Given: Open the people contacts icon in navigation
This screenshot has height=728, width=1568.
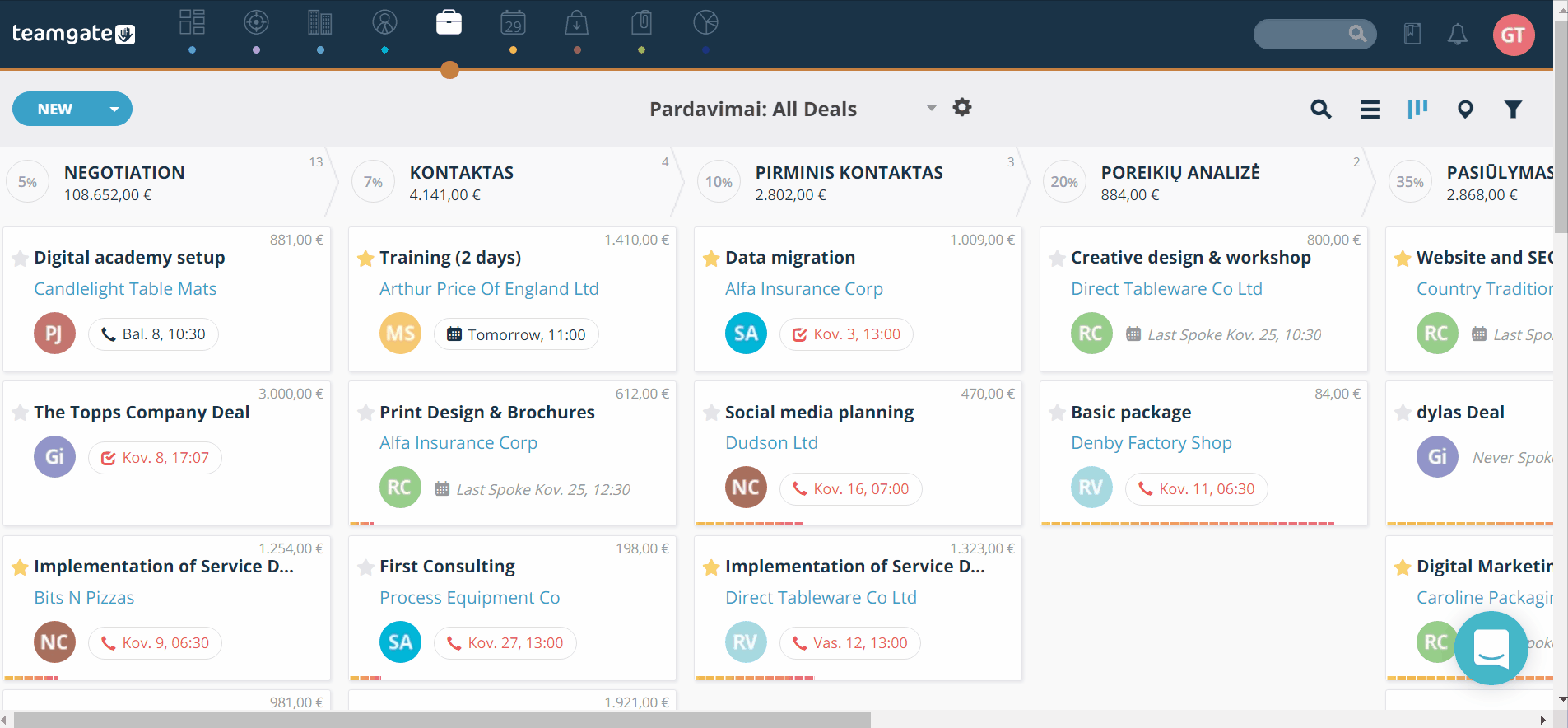Looking at the screenshot, I should (x=384, y=22).
